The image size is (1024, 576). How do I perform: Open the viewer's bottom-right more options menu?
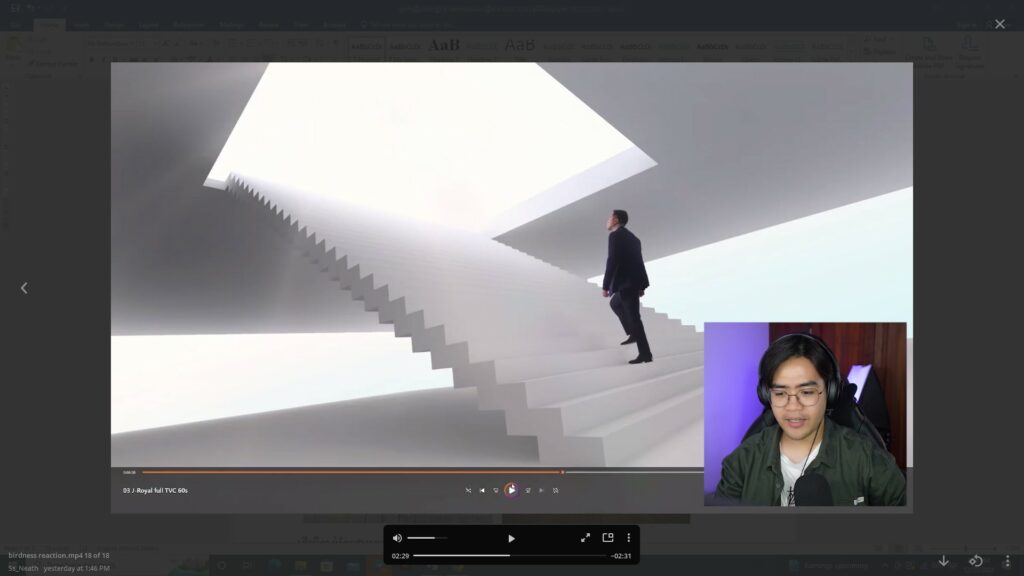pos(1007,561)
